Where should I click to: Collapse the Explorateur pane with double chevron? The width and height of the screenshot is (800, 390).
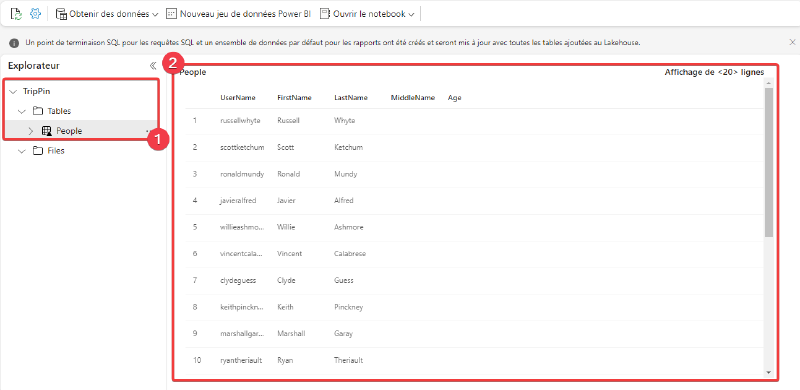pyautogui.click(x=152, y=66)
